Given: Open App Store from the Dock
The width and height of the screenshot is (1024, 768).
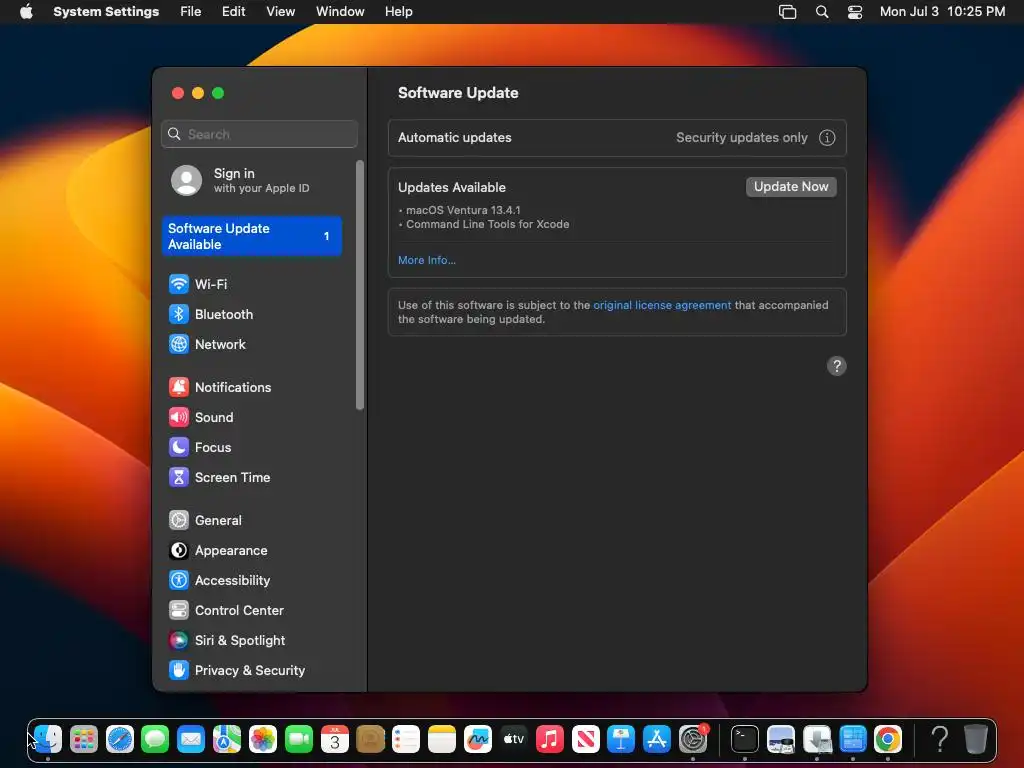Looking at the screenshot, I should 657,739.
